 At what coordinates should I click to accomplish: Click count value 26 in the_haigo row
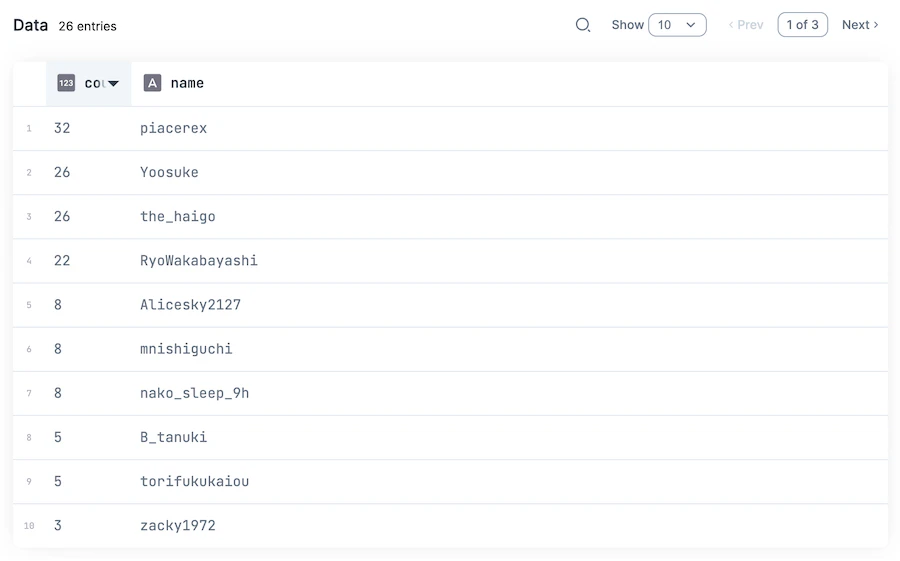click(62, 216)
